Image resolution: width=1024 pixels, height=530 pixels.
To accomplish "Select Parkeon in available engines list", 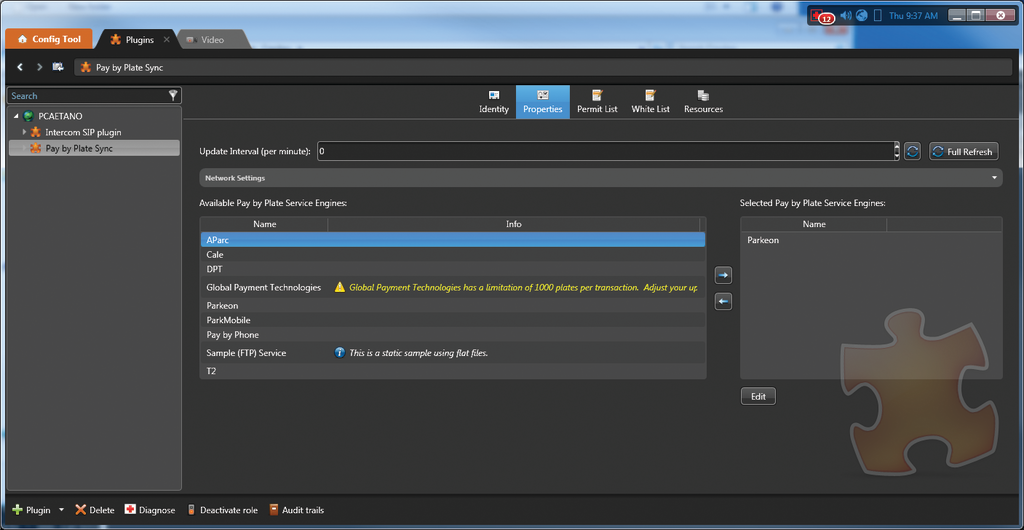I will point(453,305).
